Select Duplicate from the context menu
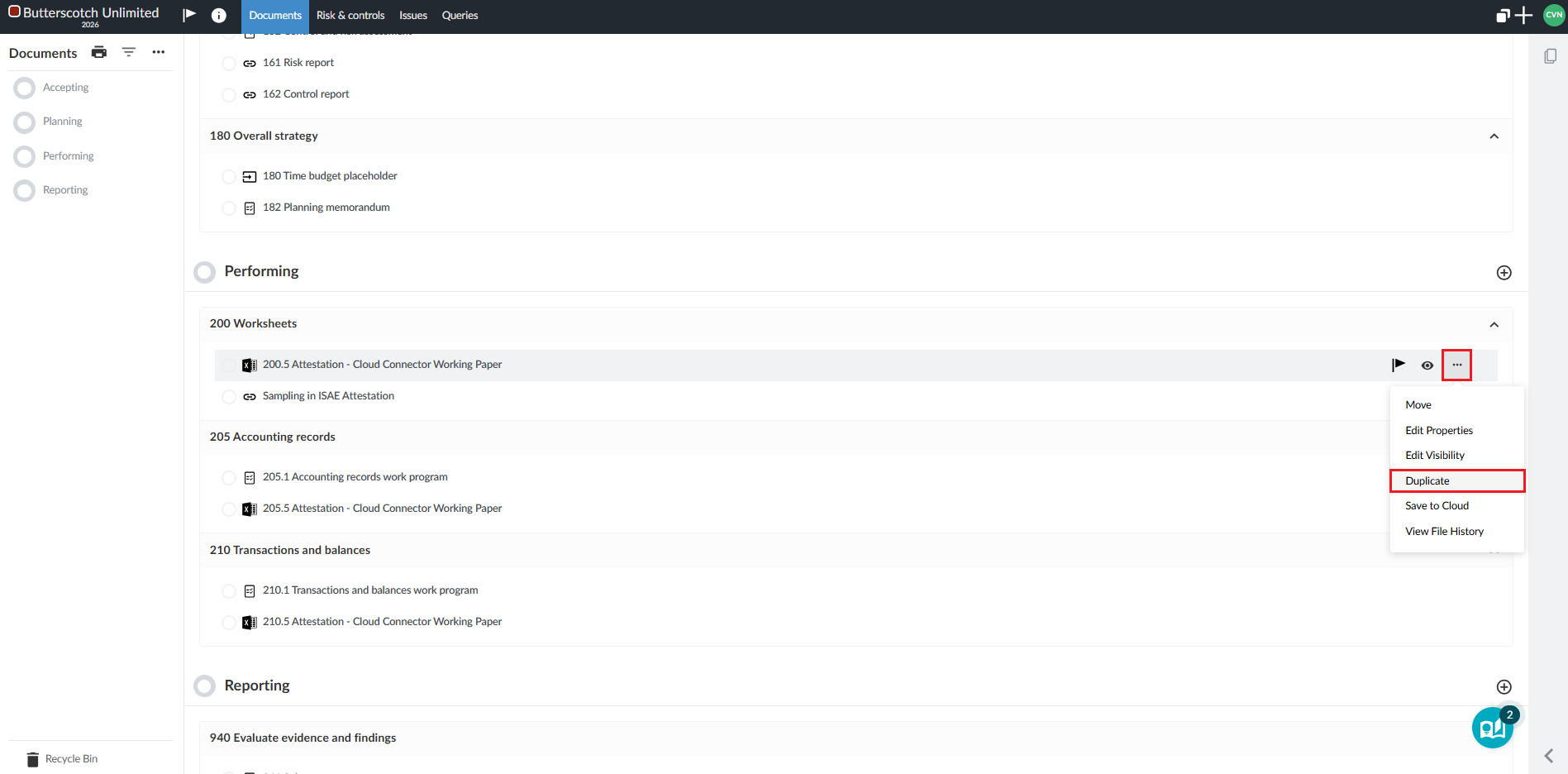The image size is (1568, 774). pyautogui.click(x=1427, y=480)
